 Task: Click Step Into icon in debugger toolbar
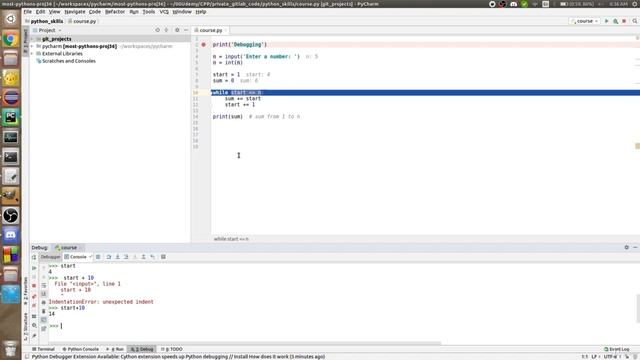[118, 257]
